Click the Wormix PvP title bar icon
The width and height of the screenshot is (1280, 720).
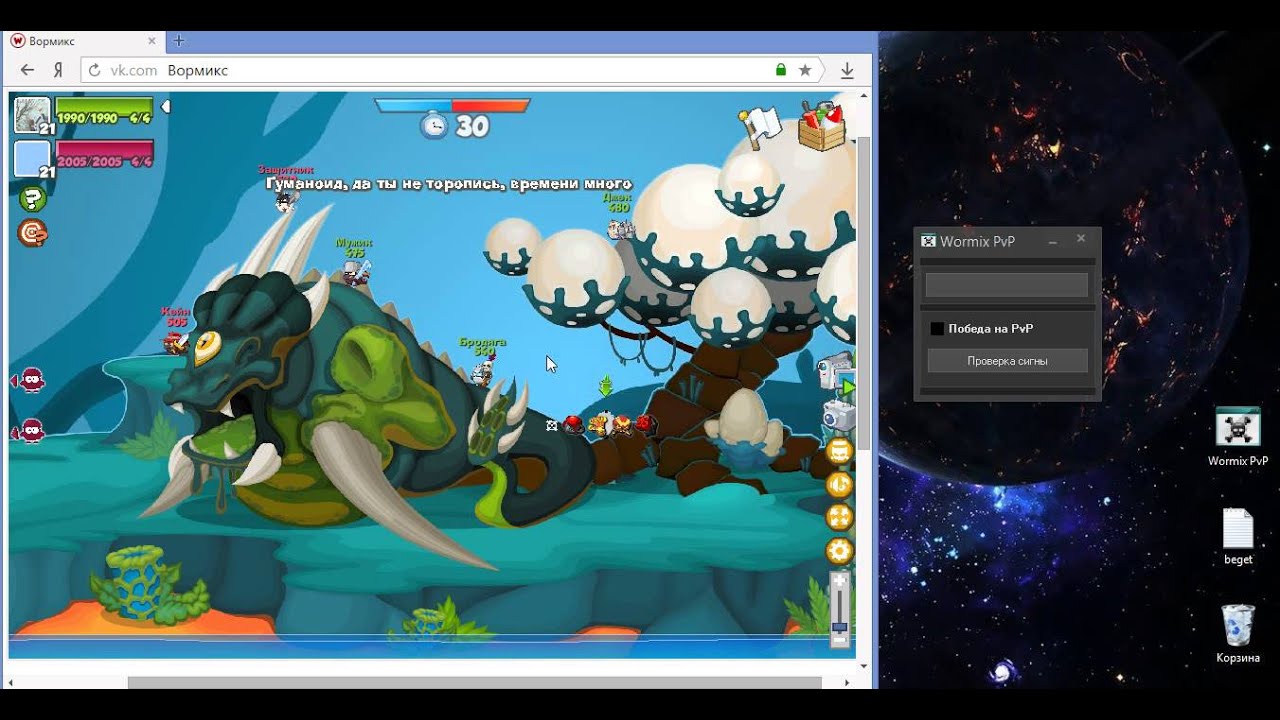(x=928, y=241)
